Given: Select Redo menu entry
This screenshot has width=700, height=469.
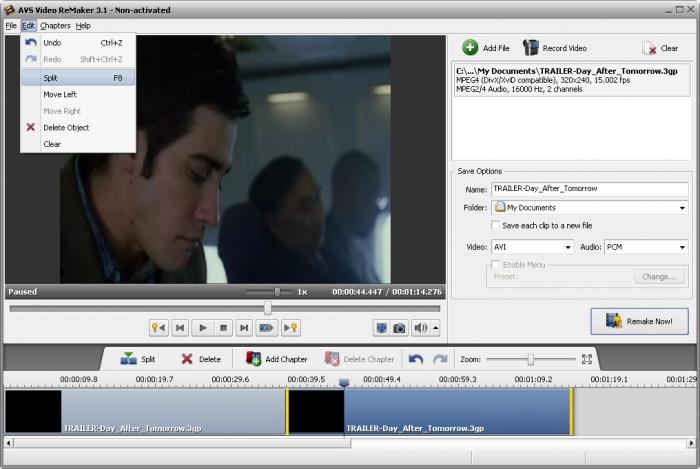Looking at the screenshot, I should pos(78,59).
